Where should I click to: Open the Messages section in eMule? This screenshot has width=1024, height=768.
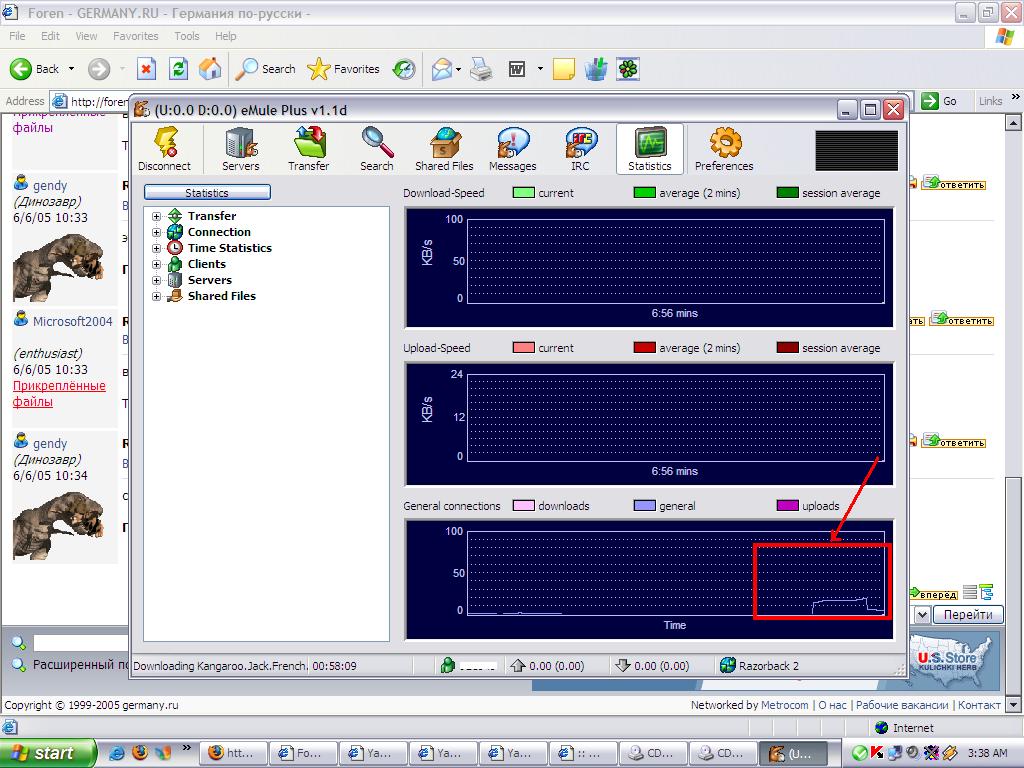(x=513, y=150)
